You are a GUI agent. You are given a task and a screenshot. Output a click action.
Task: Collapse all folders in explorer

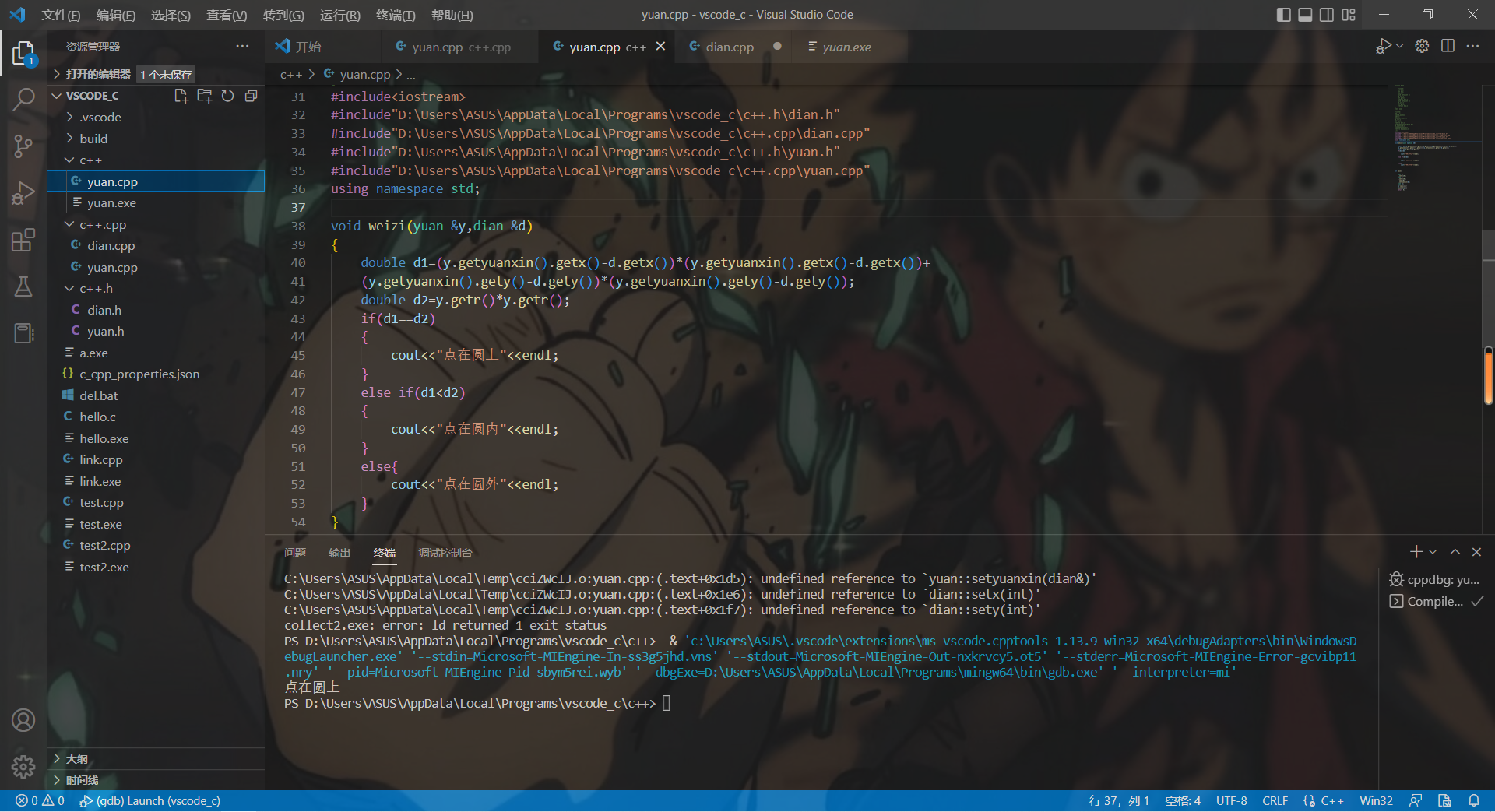251,96
